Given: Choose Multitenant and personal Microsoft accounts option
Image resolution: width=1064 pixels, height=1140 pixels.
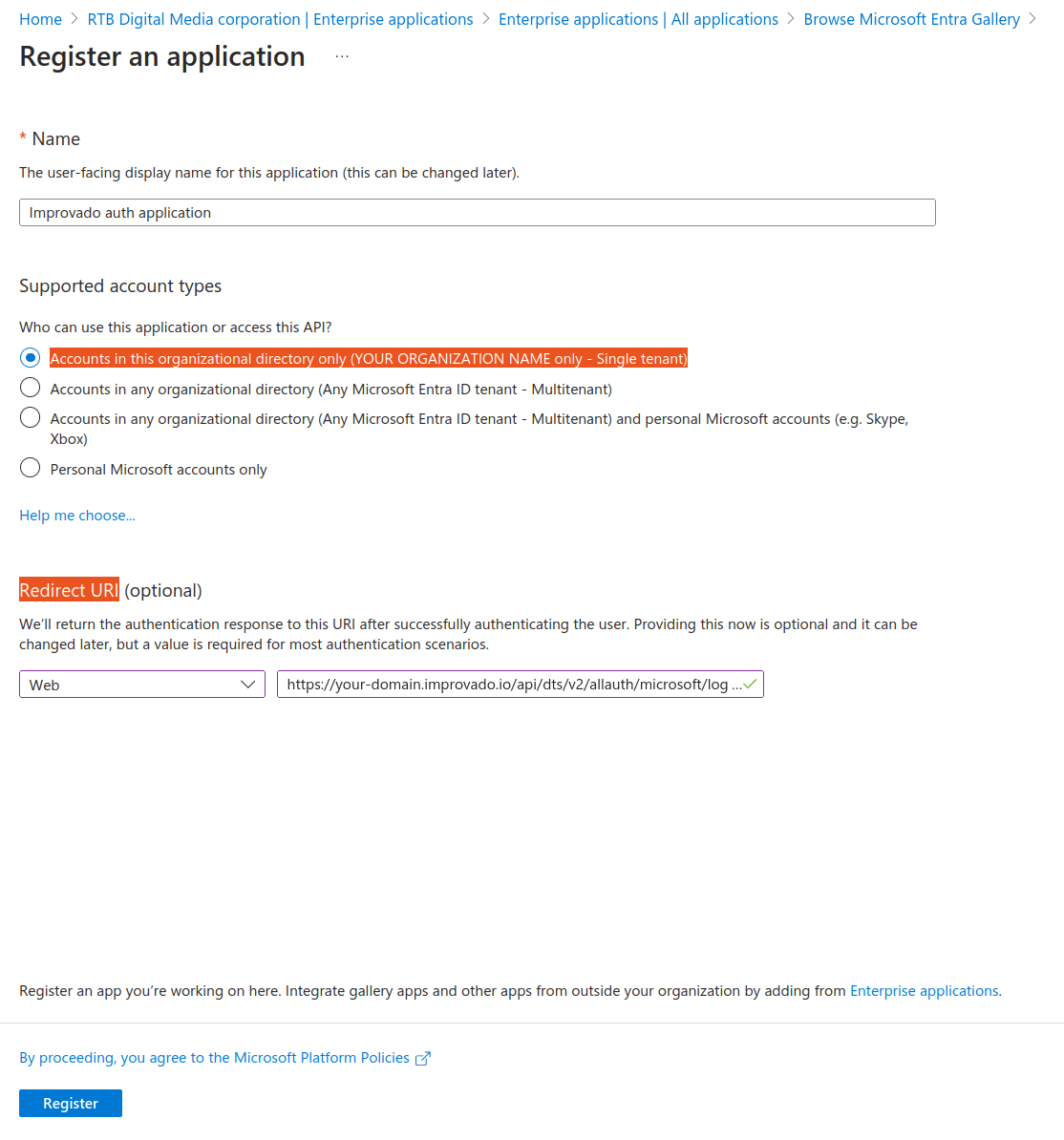Looking at the screenshot, I should coord(30,417).
